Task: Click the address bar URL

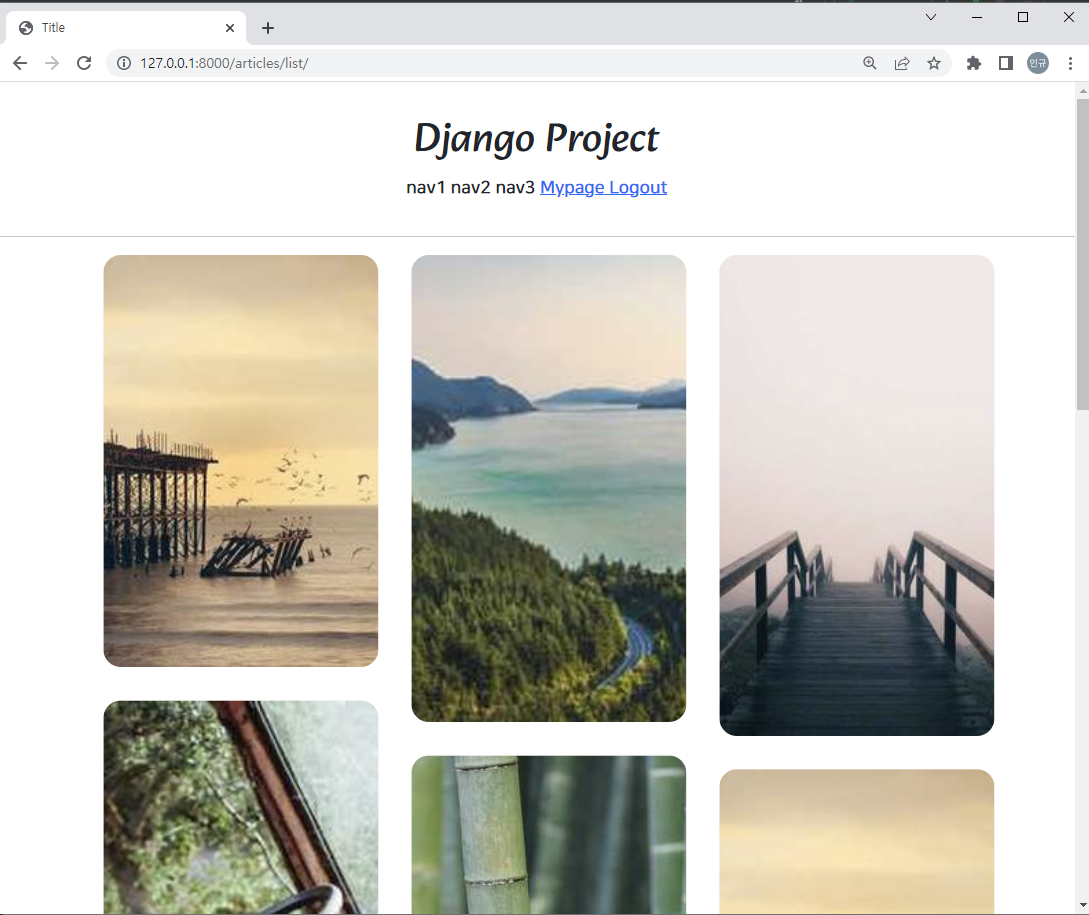Action: (x=224, y=63)
